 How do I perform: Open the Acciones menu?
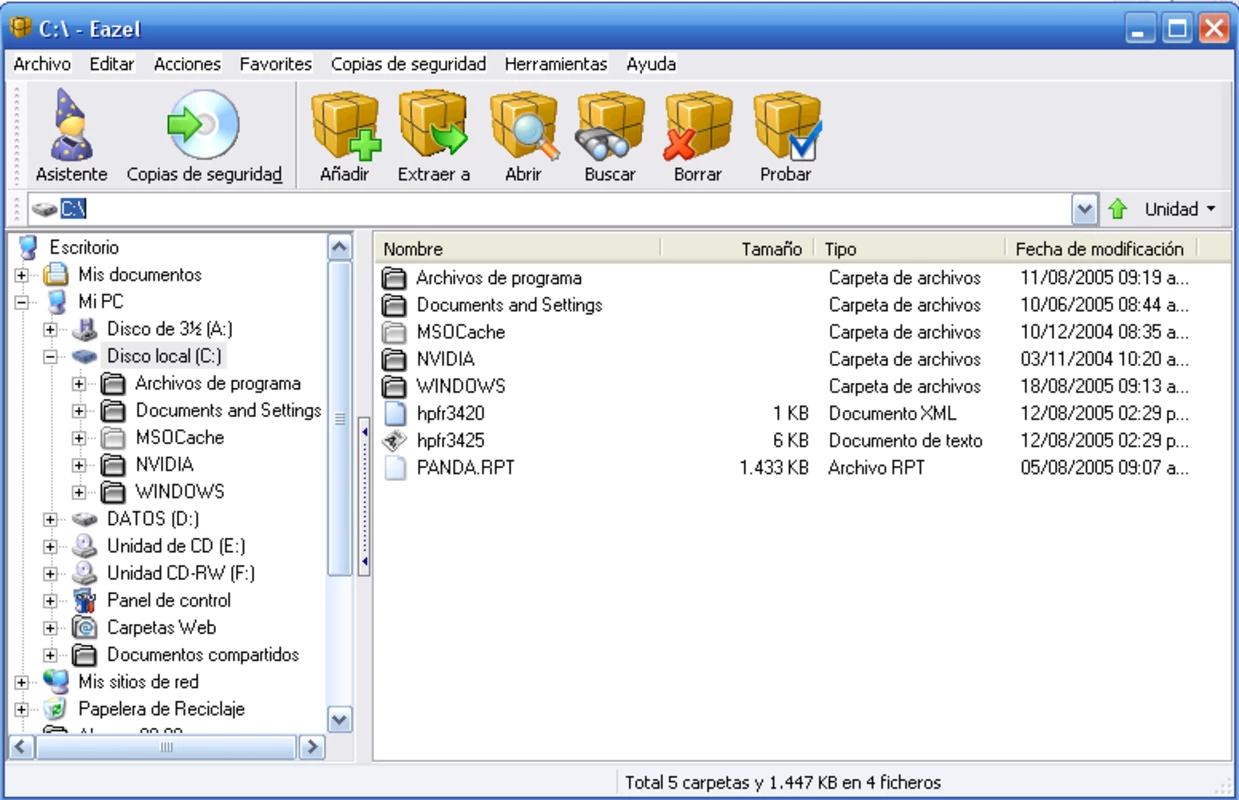(x=187, y=64)
